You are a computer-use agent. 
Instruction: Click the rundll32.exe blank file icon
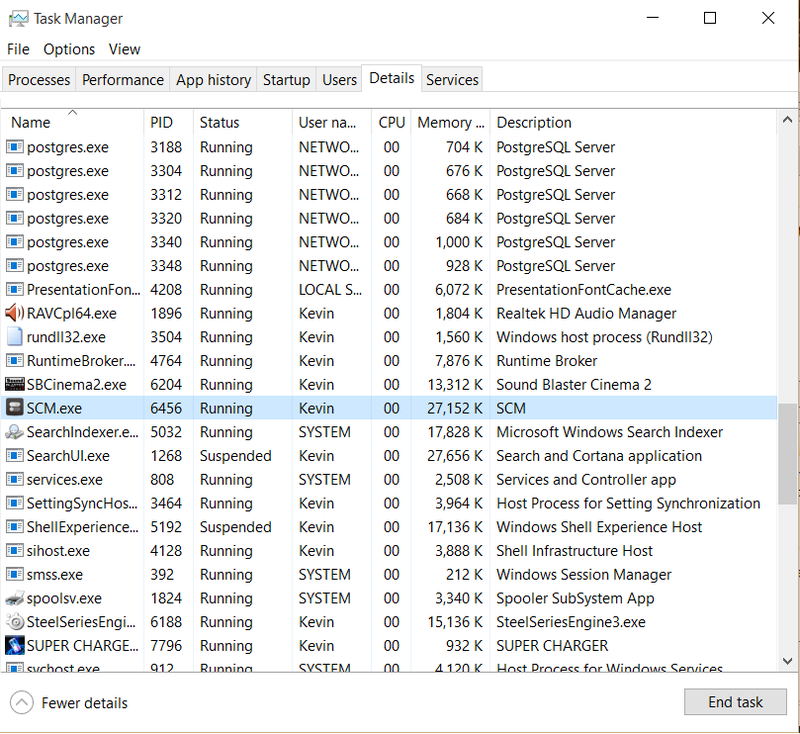point(14,337)
